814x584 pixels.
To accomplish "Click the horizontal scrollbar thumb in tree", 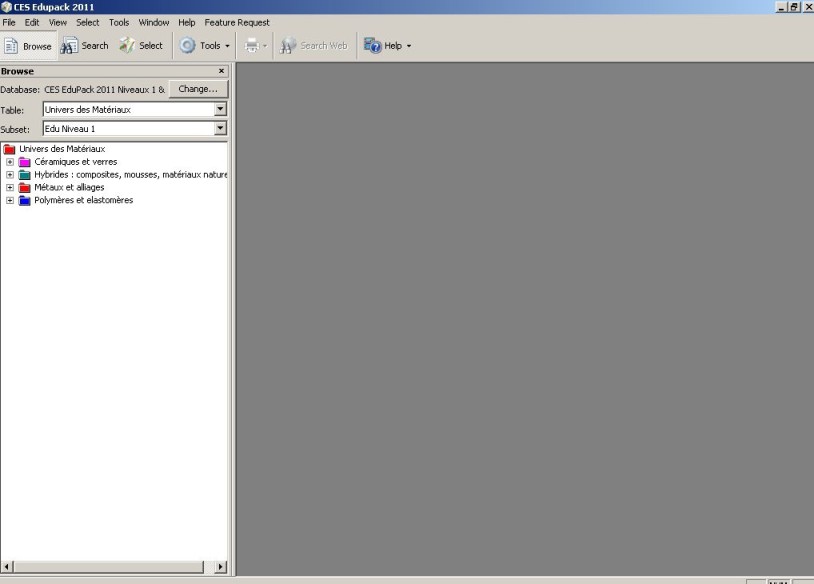I will (108, 567).
